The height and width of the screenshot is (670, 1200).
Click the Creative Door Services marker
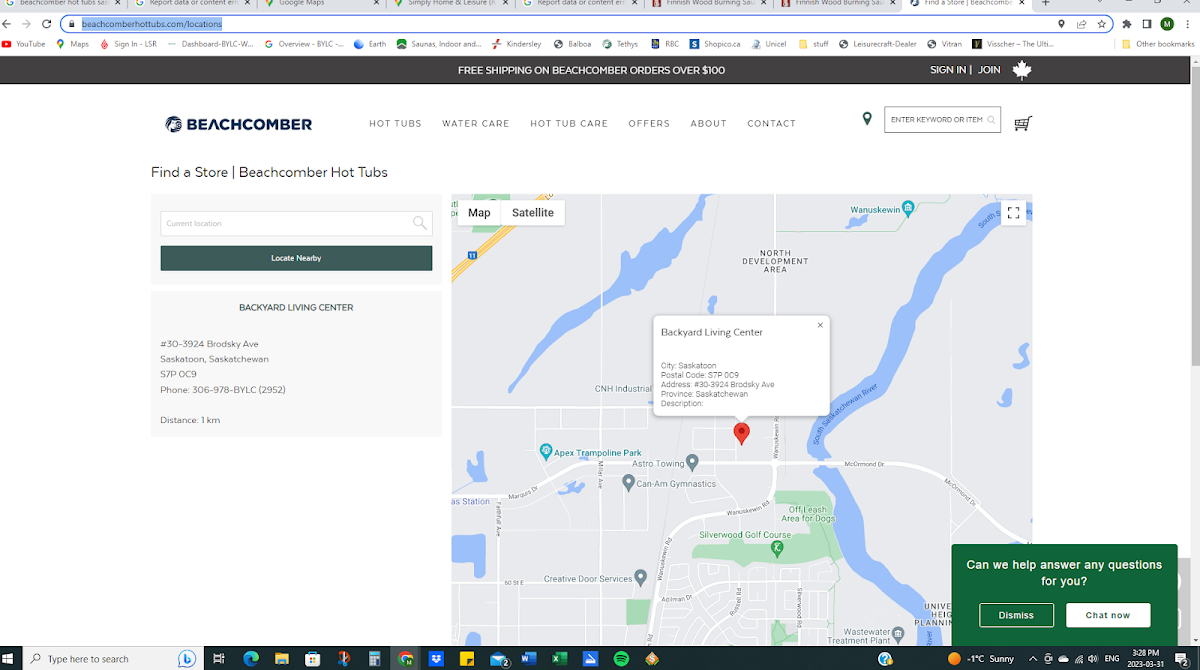click(x=641, y=578)
